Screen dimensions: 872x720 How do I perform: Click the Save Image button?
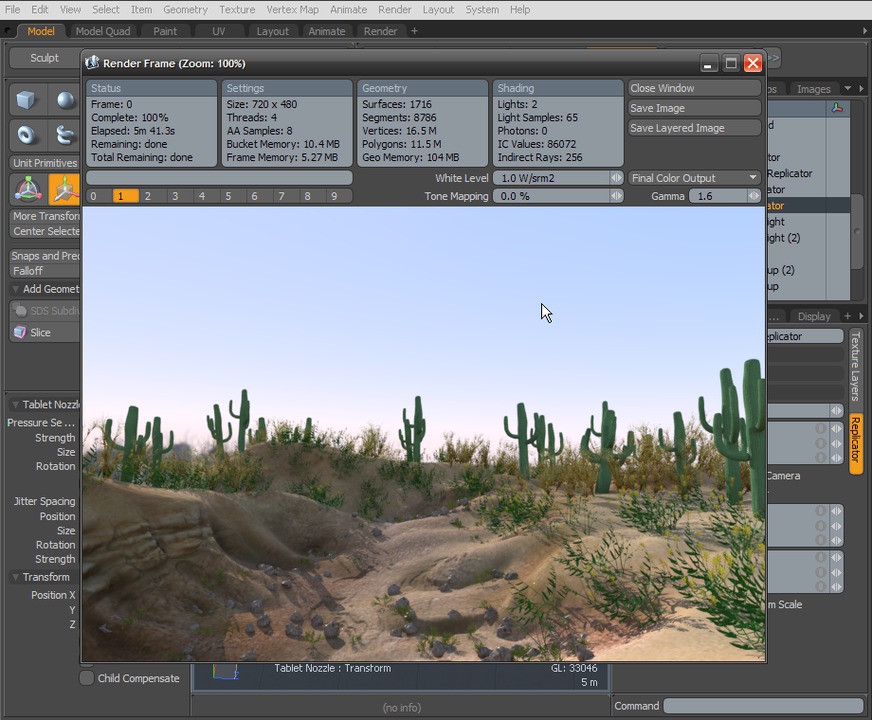click(x=693, y=107)
